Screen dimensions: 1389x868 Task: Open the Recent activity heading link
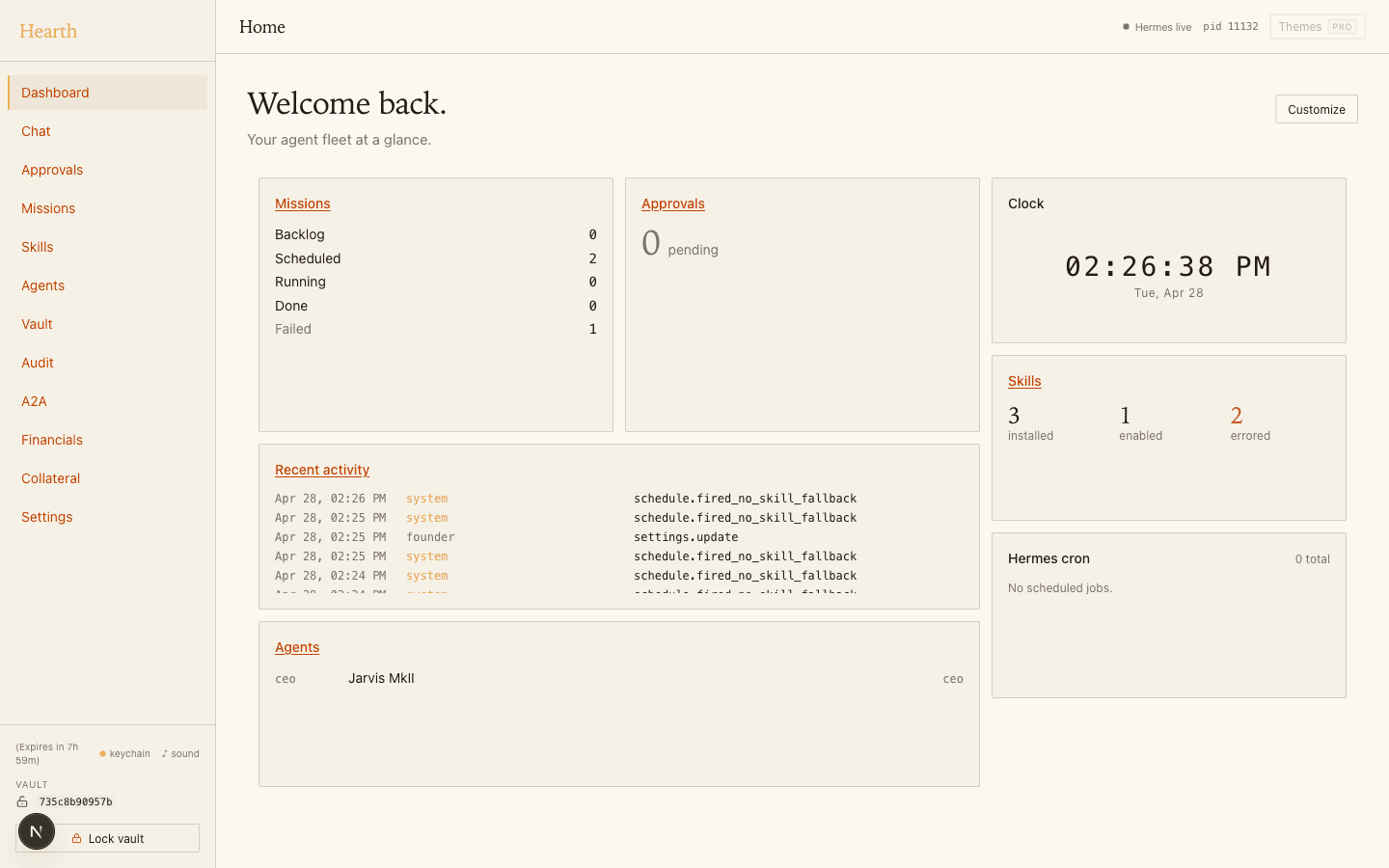pos(322,470)
